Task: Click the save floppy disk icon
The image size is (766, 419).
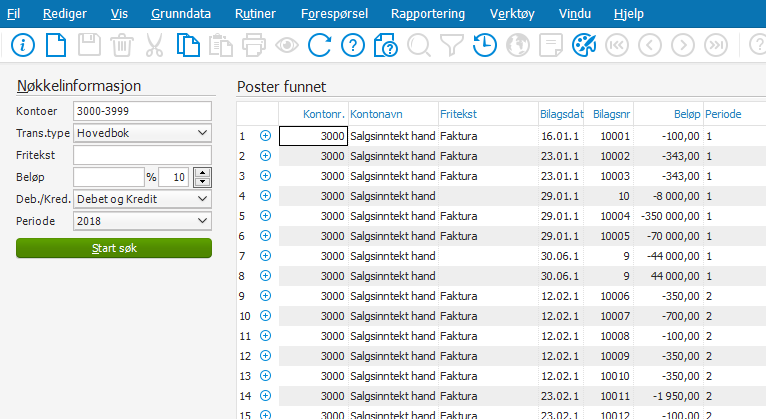Action: pos(89,45)
